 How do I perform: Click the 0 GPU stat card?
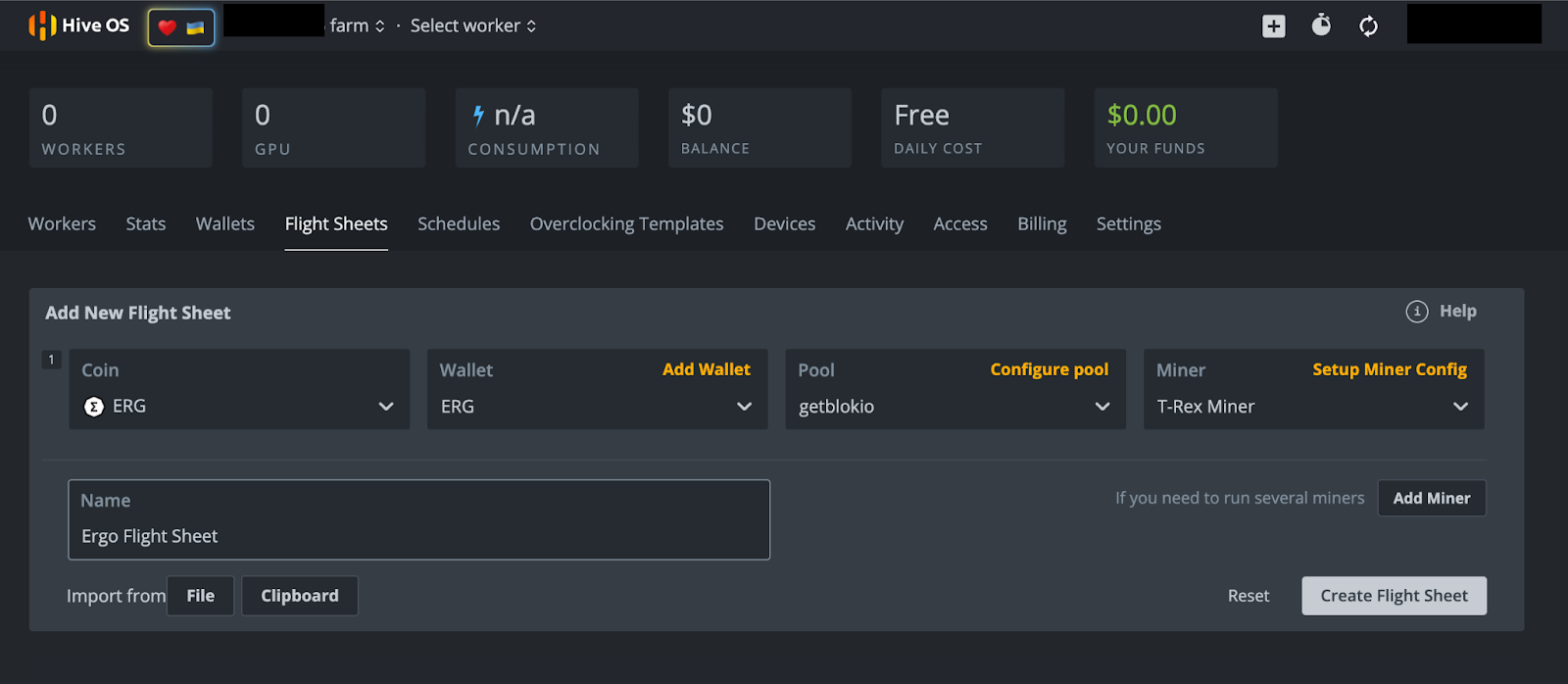[x=334, y=127]
